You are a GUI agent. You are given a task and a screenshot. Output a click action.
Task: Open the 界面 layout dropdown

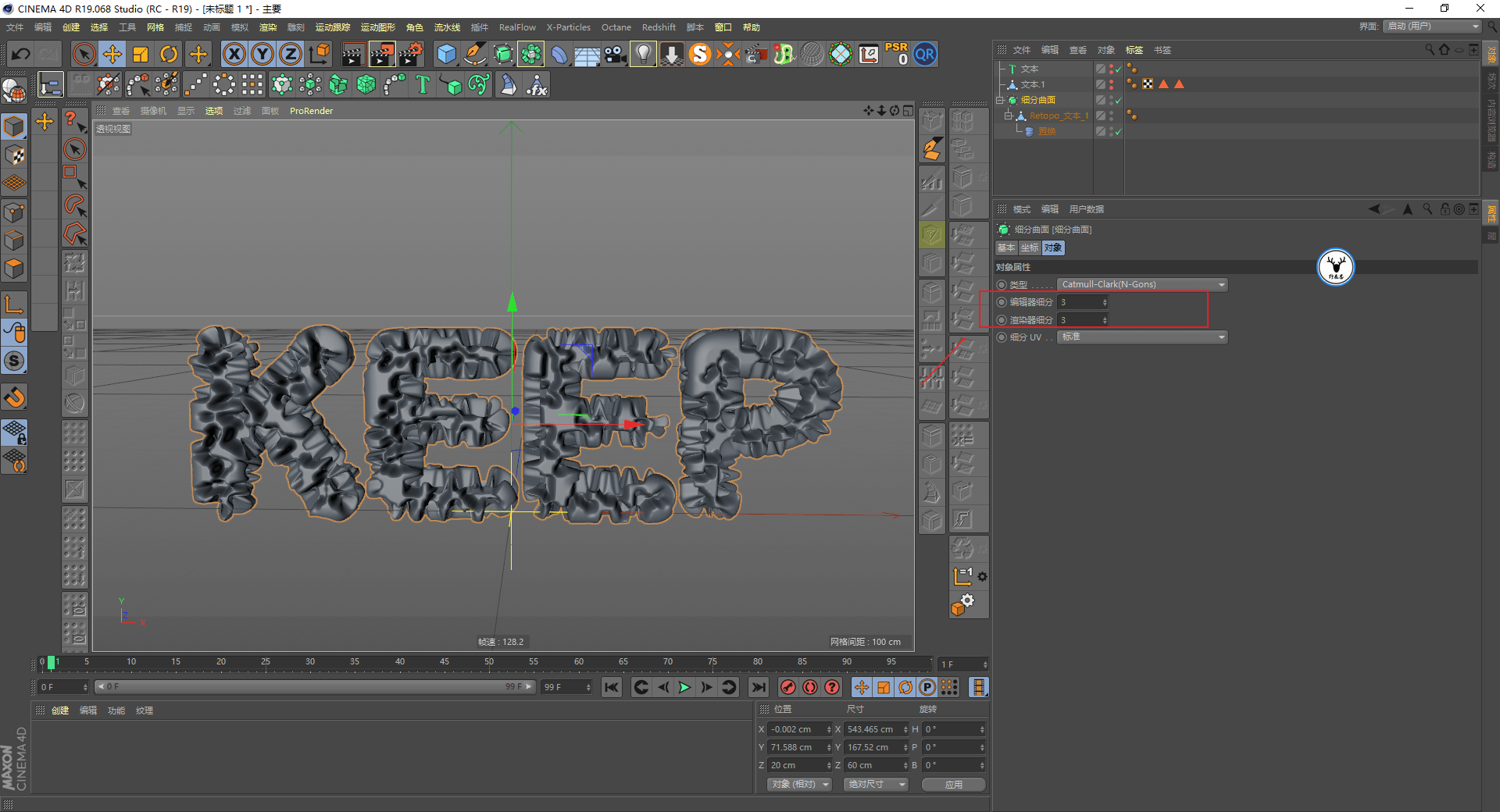click(x=1432, y=27)
